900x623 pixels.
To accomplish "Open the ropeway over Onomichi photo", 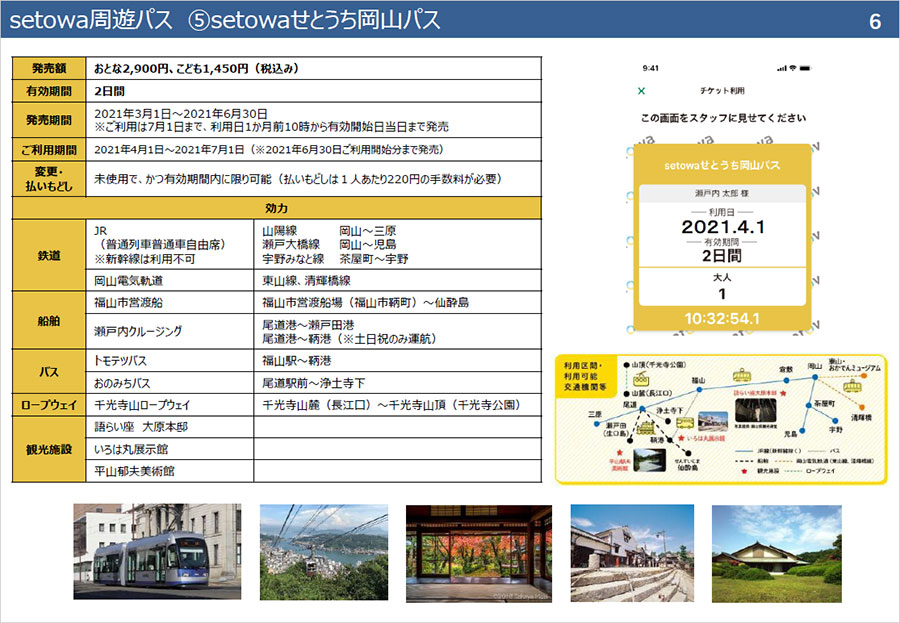I will (324, 552).
